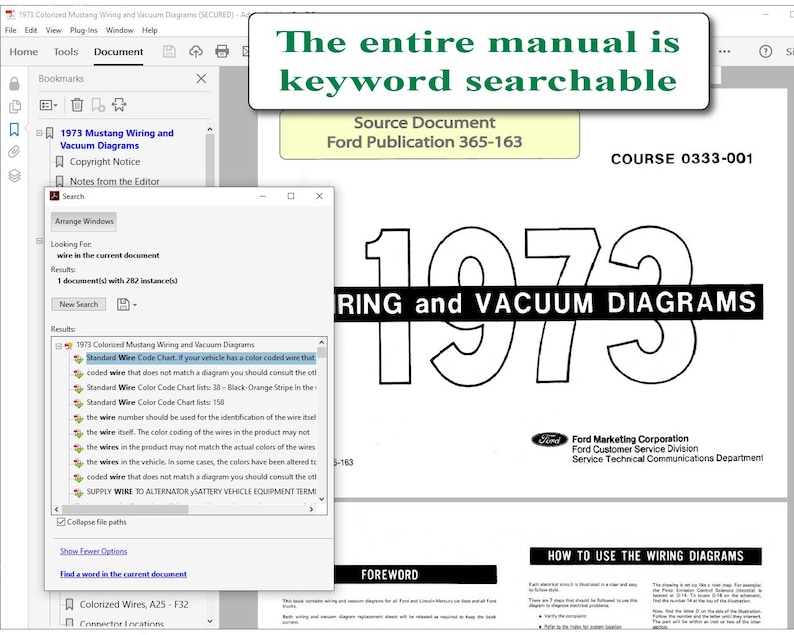The height and width of the screenshot is (635, 794).
Task: Collapse 1973 Mustang Wiring bookmark tree
Action: (39, 133)
